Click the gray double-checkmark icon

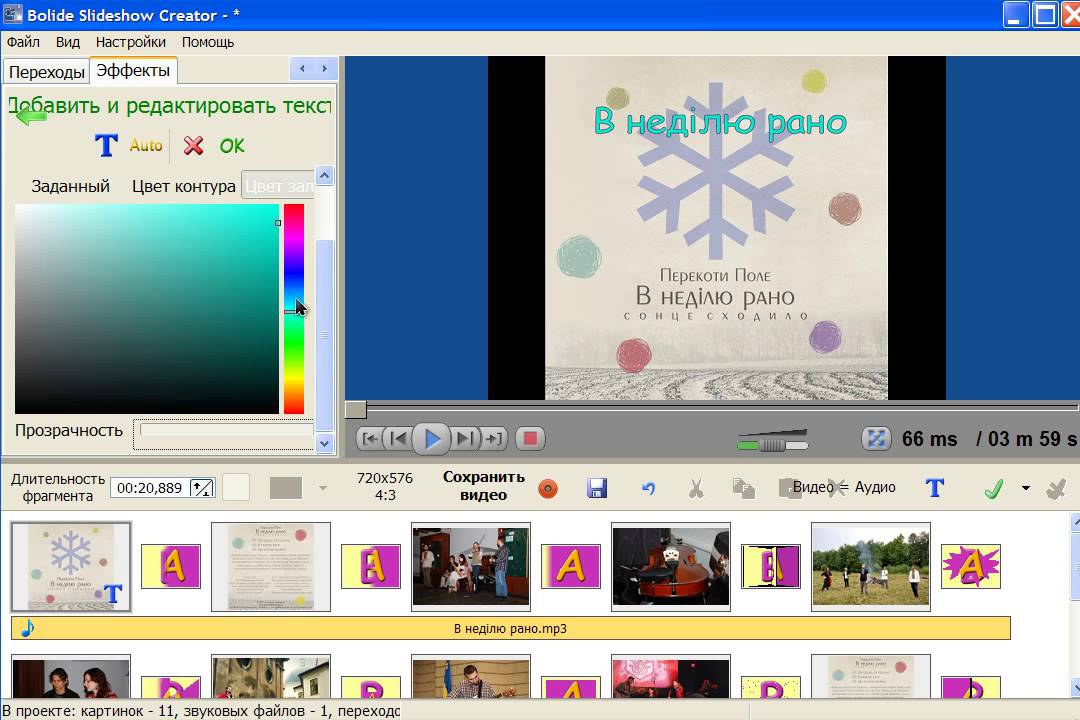[1056, 488]
